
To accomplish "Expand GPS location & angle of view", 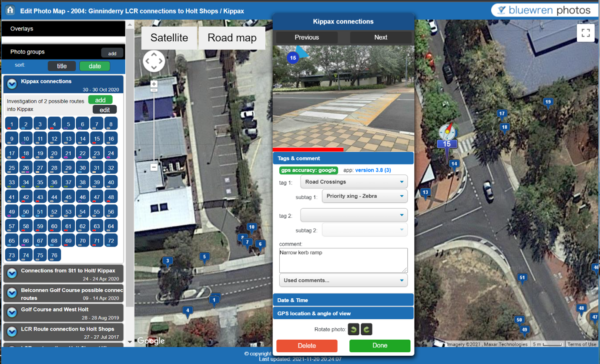I will pos(343,313).
